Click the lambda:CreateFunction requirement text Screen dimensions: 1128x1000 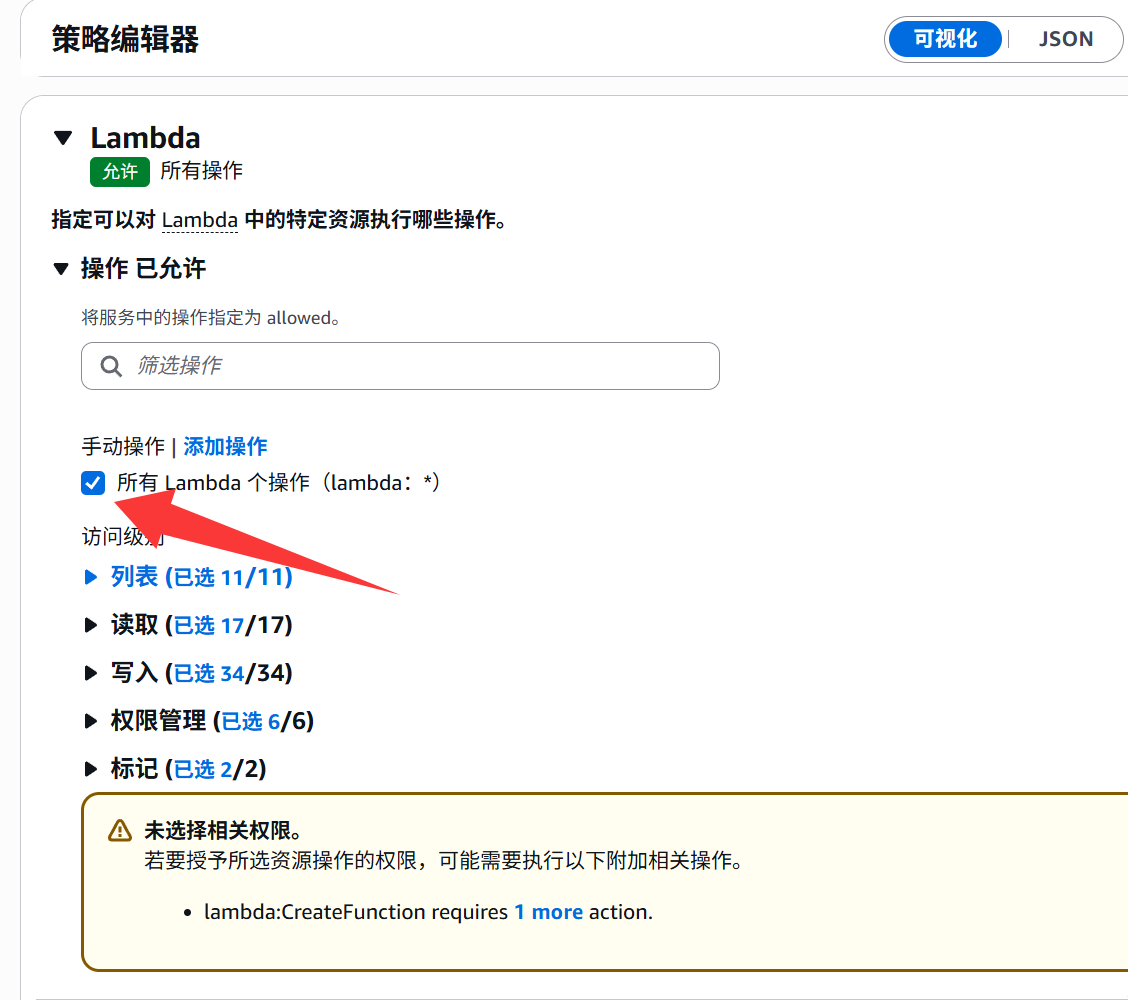428,912
